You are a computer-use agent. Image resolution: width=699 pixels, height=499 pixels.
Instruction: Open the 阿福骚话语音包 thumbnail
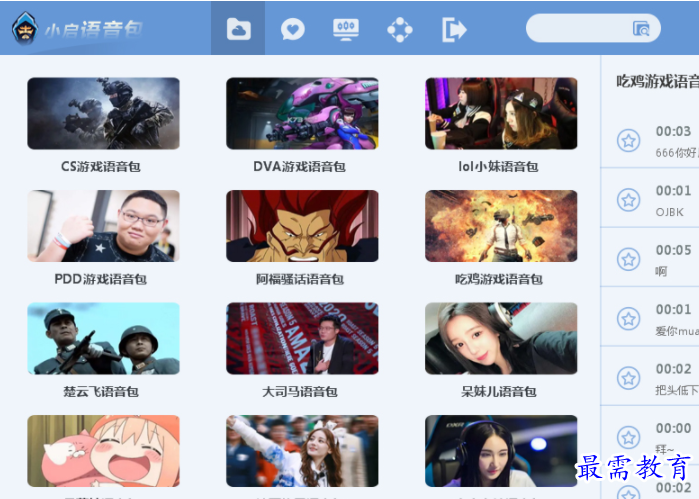302,226
